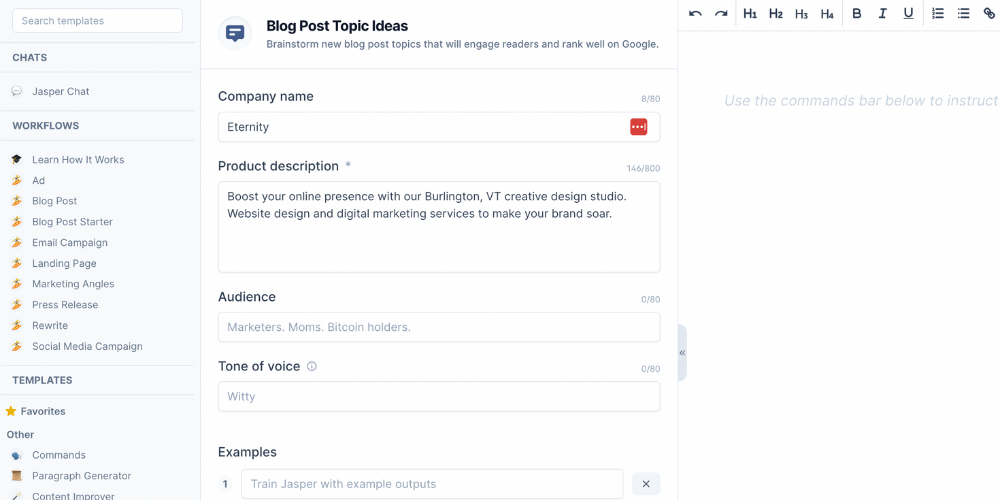The image size is (1000, 500).
Task: Click the Tone of voice input field
Action: coord(439,397)
